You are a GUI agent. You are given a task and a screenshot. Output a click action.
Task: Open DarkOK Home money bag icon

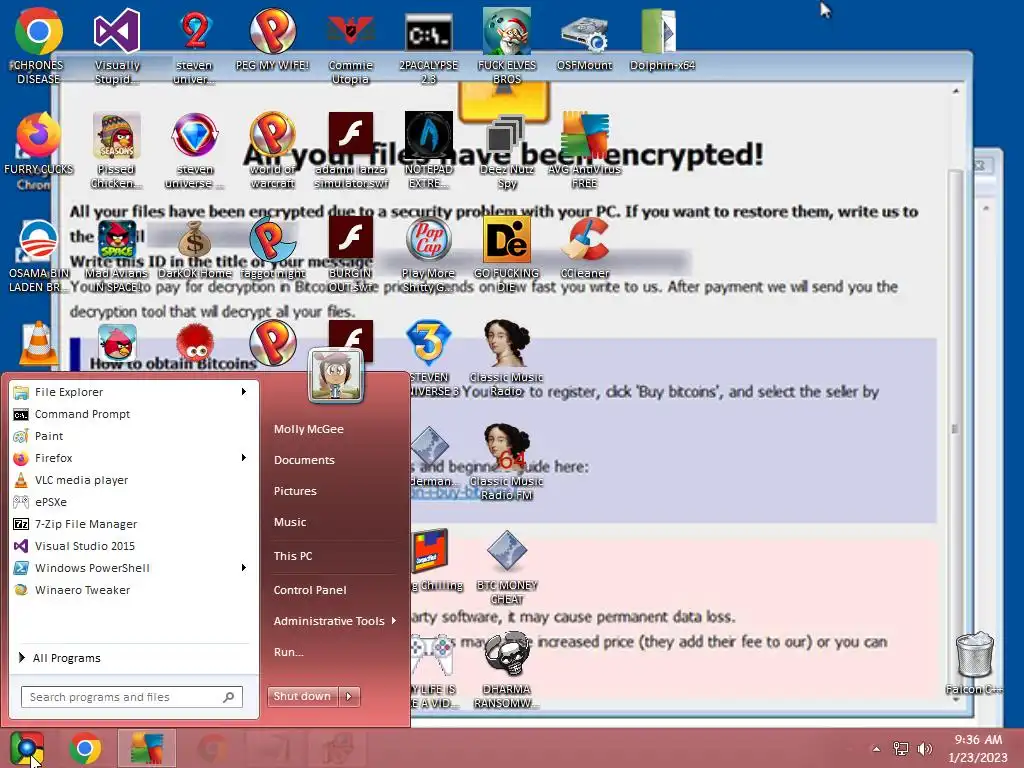pyautogui.click(x=195, y=248)
